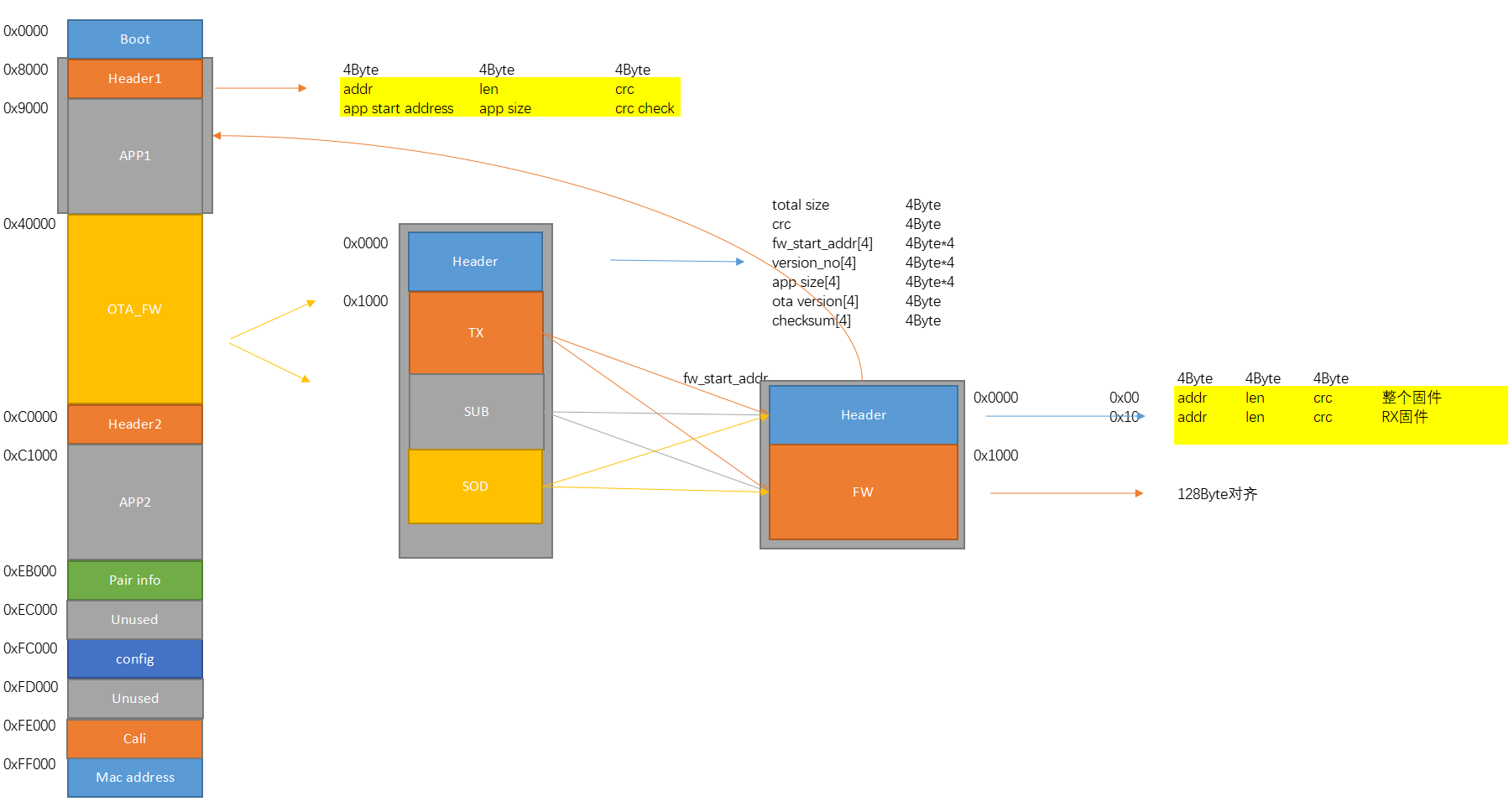Select the Cali block
The image size is (1509, 812).
(134, 738)
